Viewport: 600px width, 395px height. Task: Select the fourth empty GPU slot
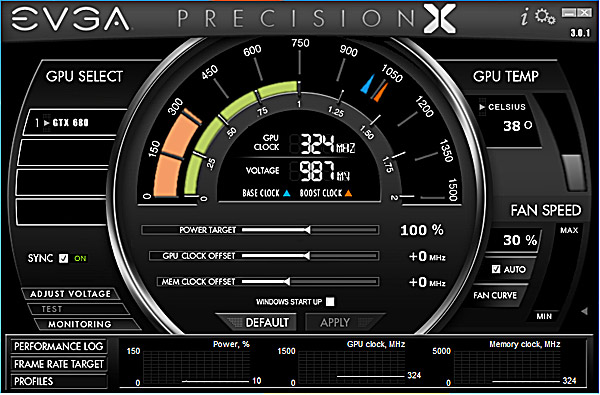(x=61, y=212)
